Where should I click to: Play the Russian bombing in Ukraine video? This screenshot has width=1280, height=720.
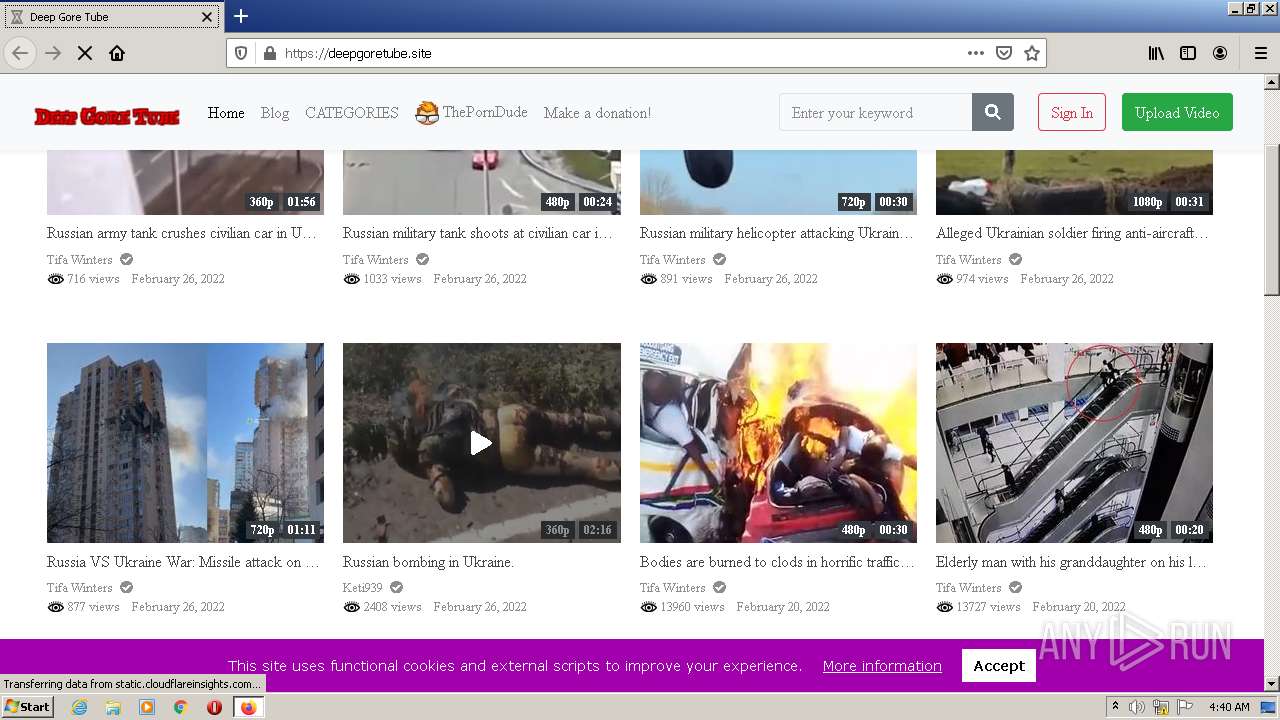tap(481, 443)
